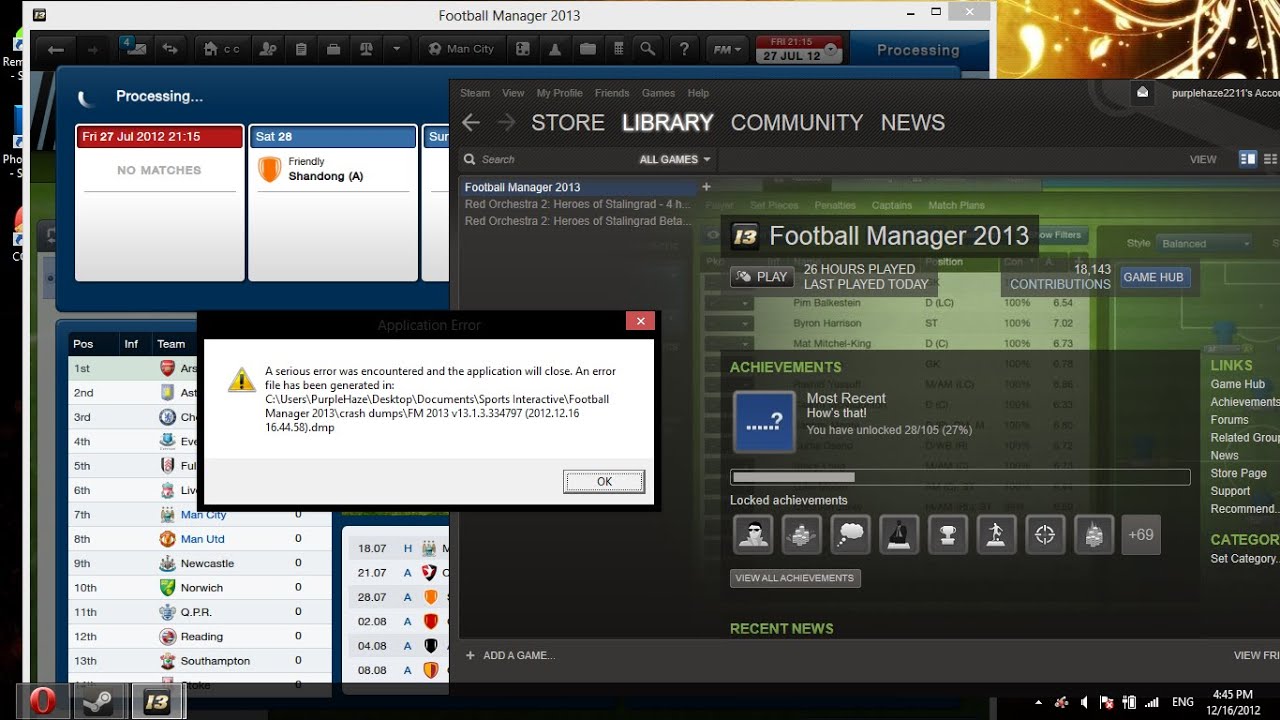Click the Steam icon in the taskbar
Image resolution: width=1280 pixels, height=720 pixels.
(100, 701)
